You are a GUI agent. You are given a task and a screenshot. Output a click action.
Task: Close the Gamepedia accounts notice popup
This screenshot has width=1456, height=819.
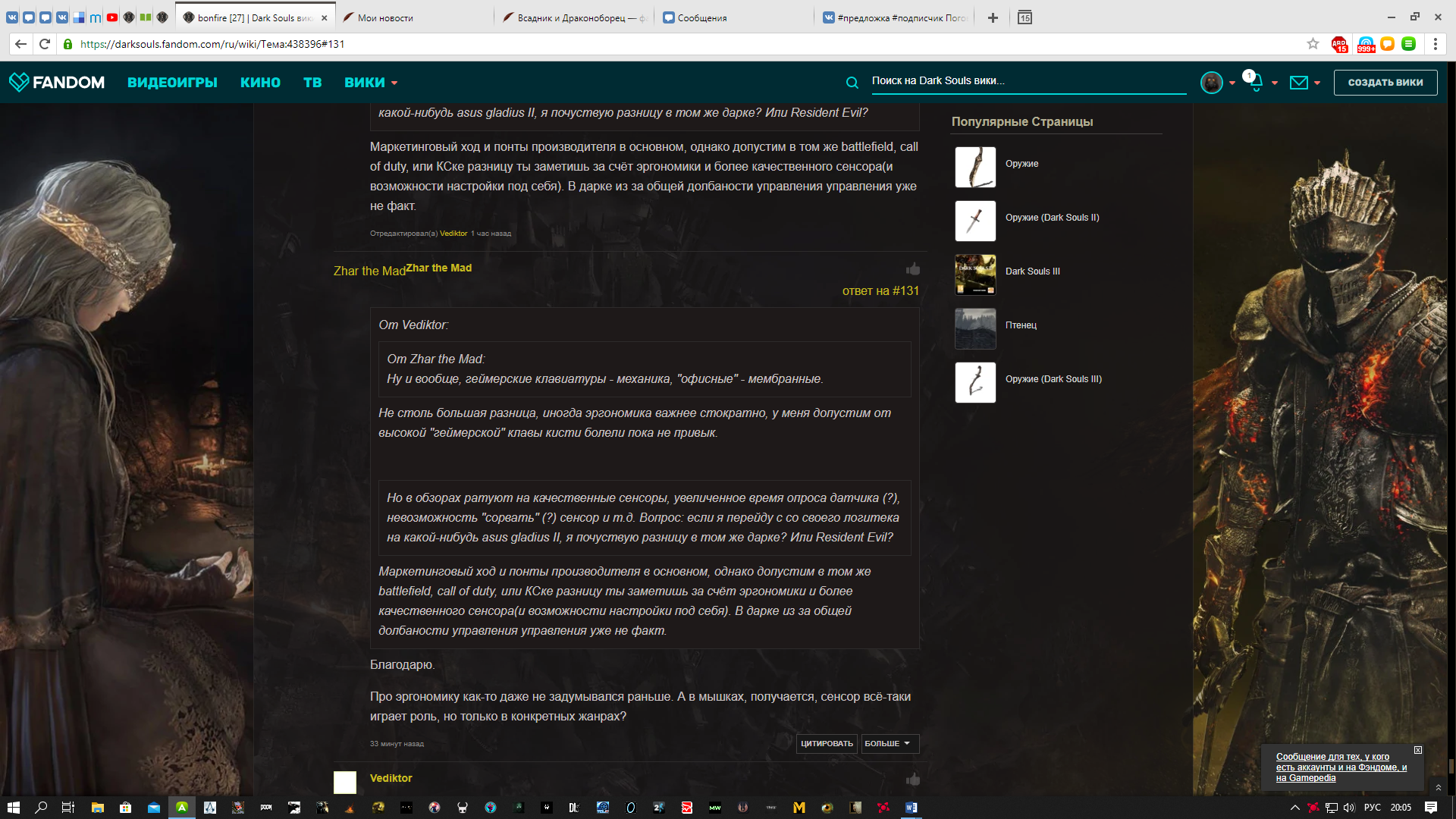click(x=1417, y=750)
